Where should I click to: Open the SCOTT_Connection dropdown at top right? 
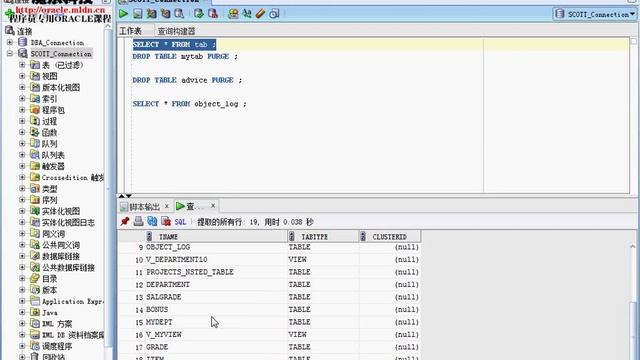[x=596, y=14]
